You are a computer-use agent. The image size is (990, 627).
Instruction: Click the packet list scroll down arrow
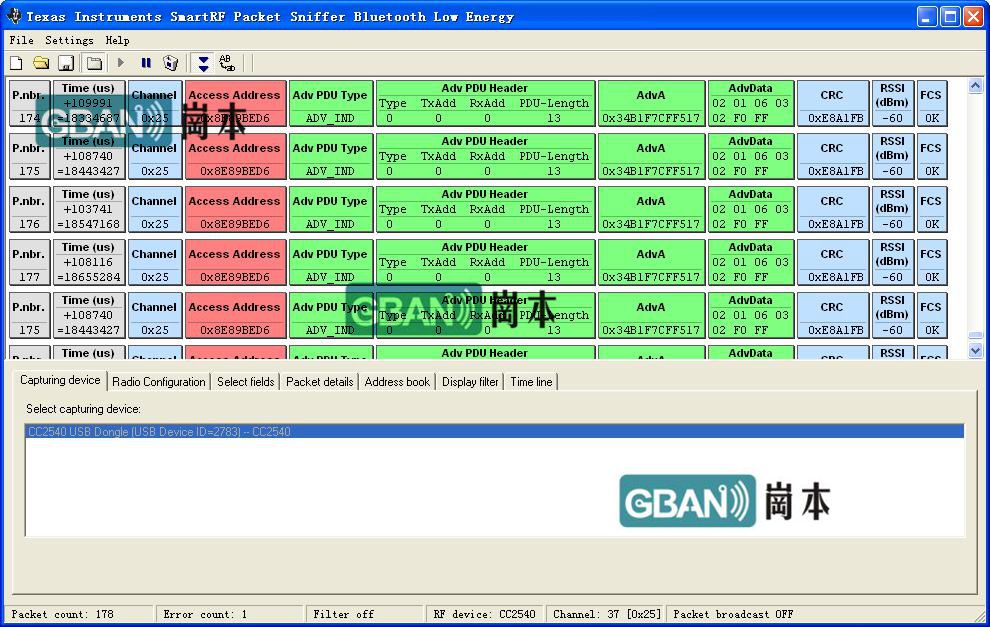pos(975,350)
